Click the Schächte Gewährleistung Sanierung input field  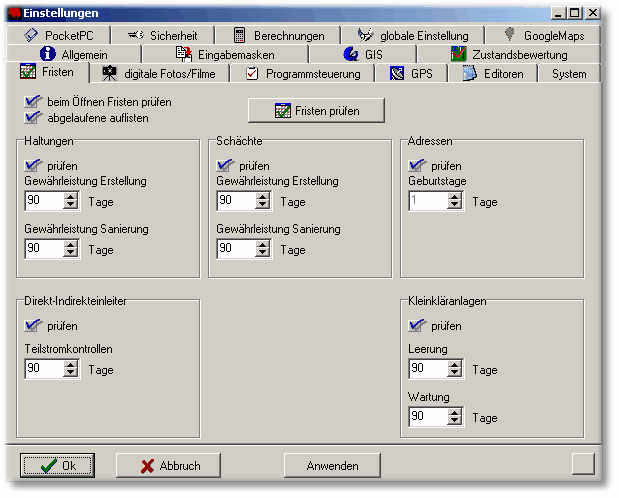point(235,249)
